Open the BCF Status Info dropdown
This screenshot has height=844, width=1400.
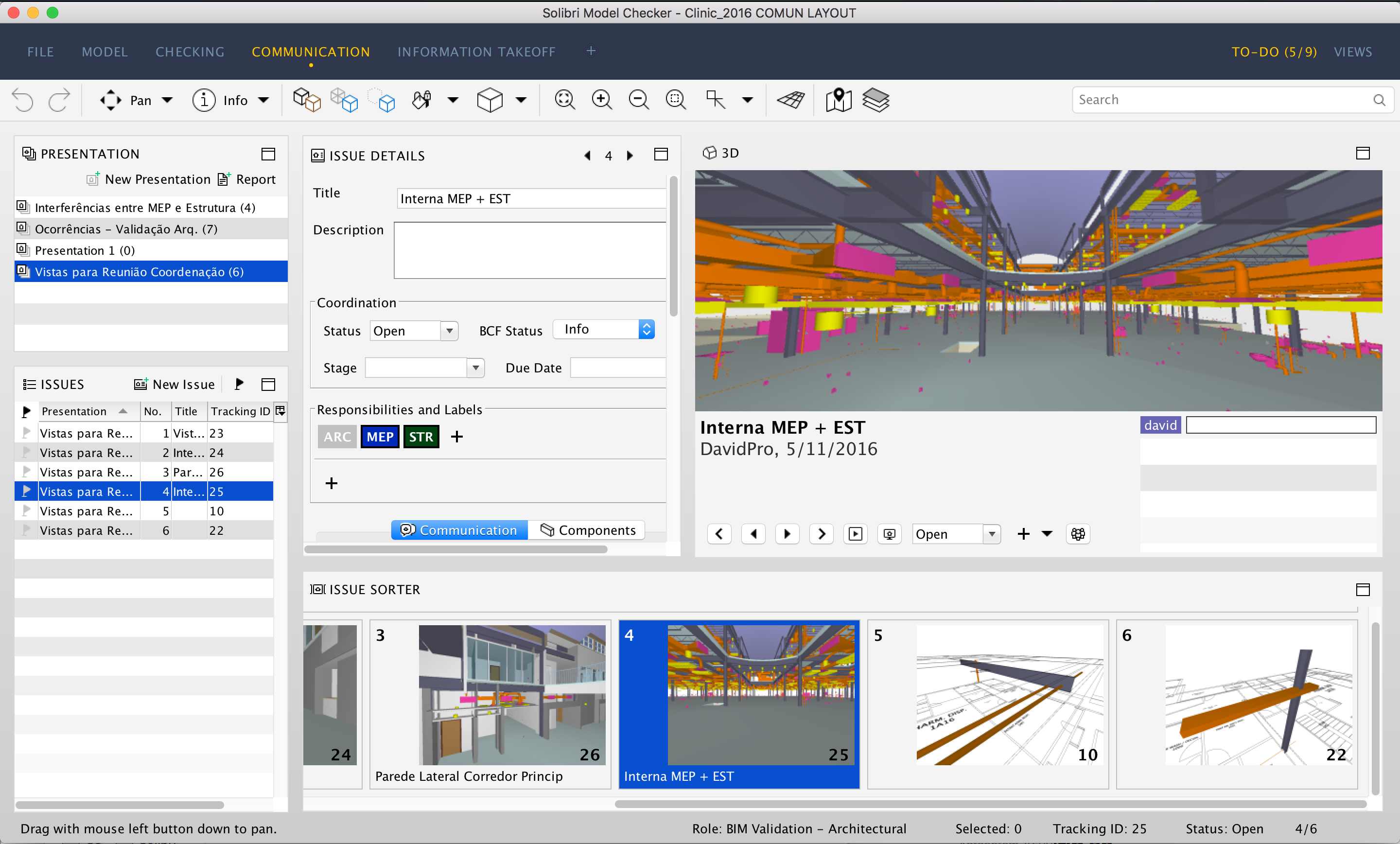pyautogui.click(x=646, y=330)
